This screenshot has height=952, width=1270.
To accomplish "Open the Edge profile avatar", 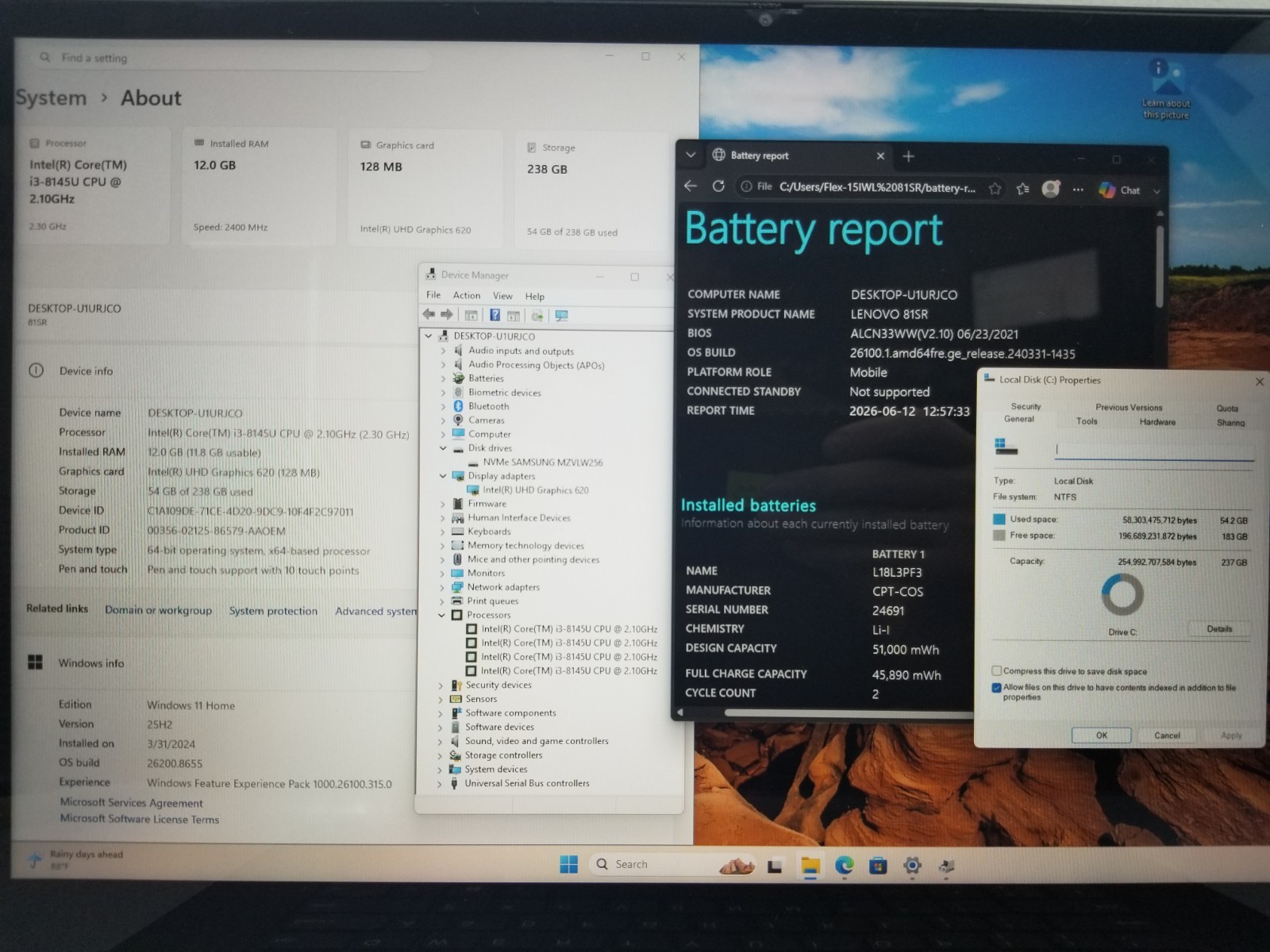I will click(1051, 189).
